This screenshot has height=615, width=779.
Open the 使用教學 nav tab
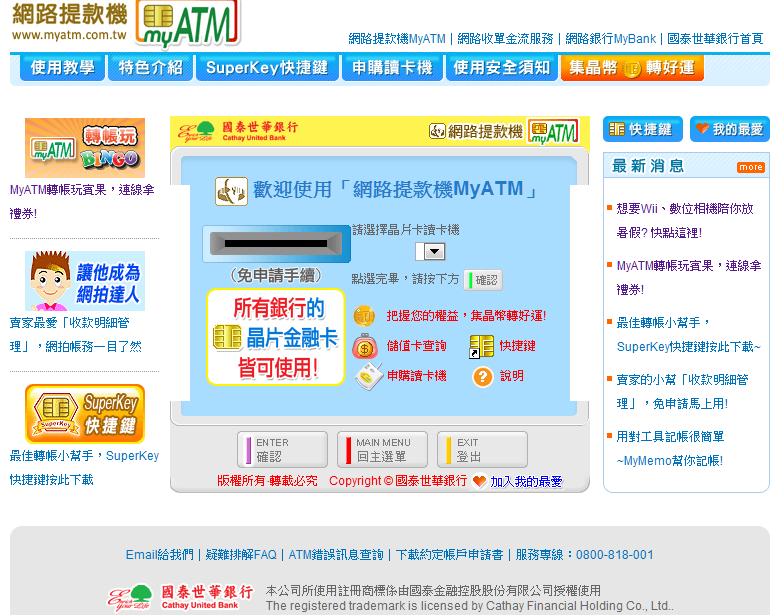click(63, 68)
